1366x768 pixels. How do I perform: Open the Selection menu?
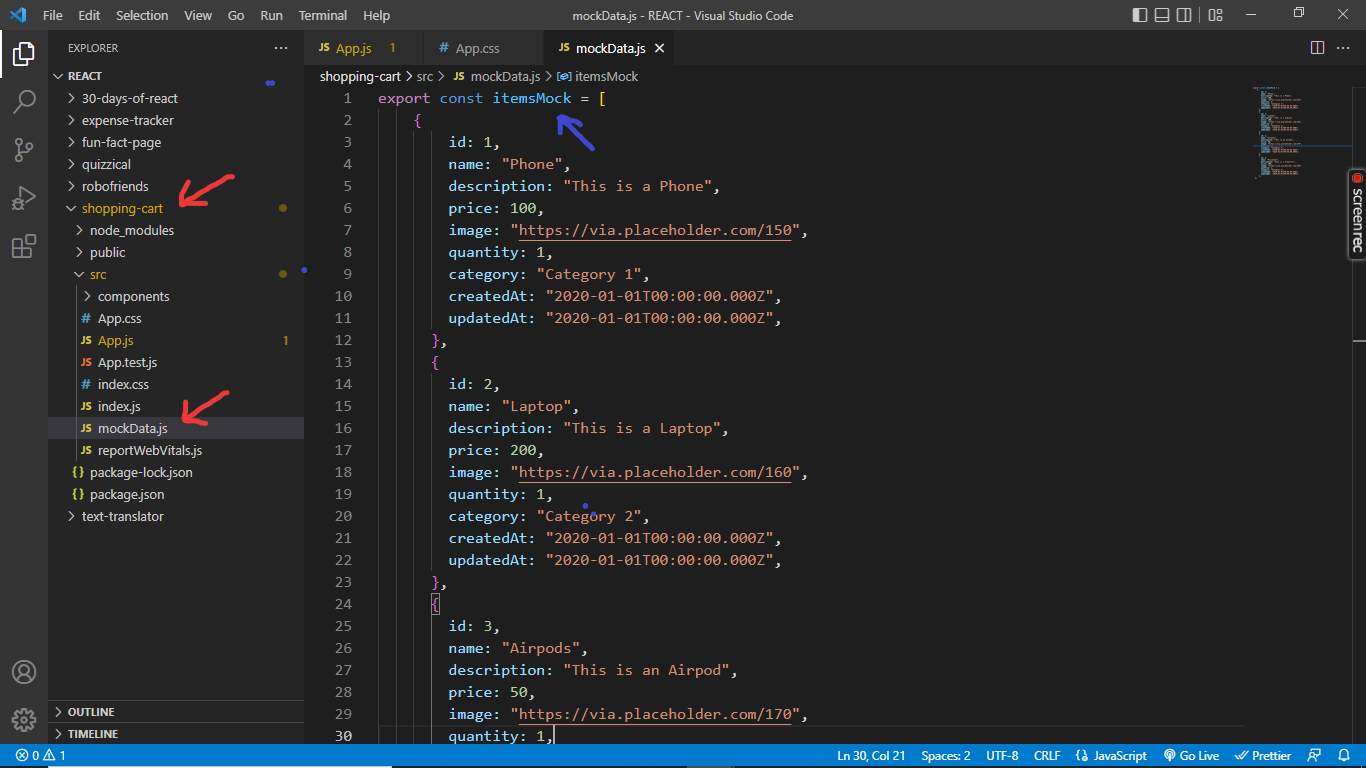[142, 15]
